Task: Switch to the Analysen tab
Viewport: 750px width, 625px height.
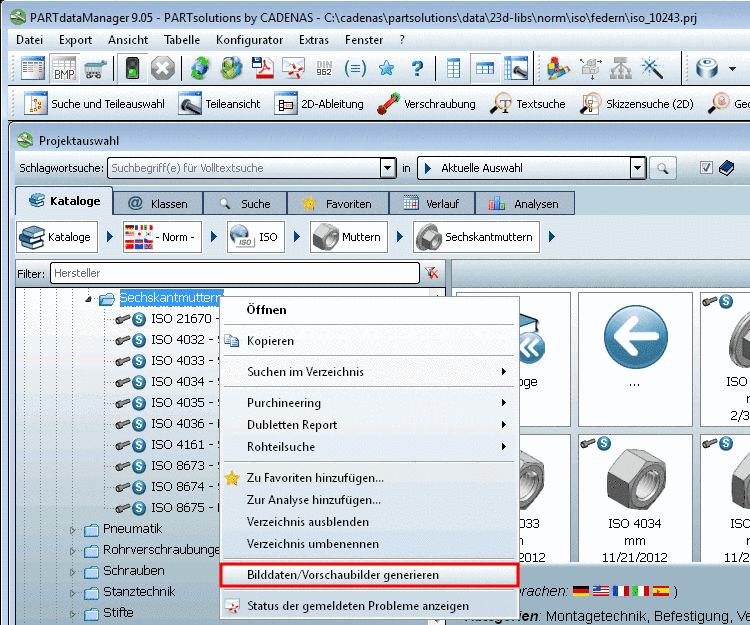Action: 525,204
